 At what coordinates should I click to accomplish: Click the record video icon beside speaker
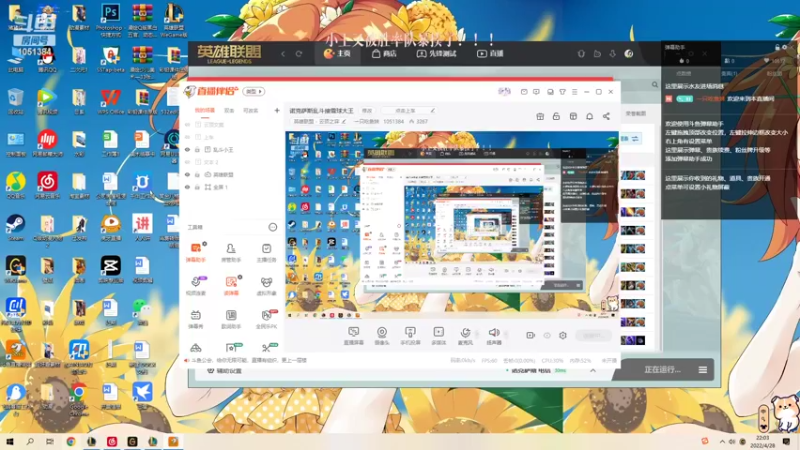(530, 335)
